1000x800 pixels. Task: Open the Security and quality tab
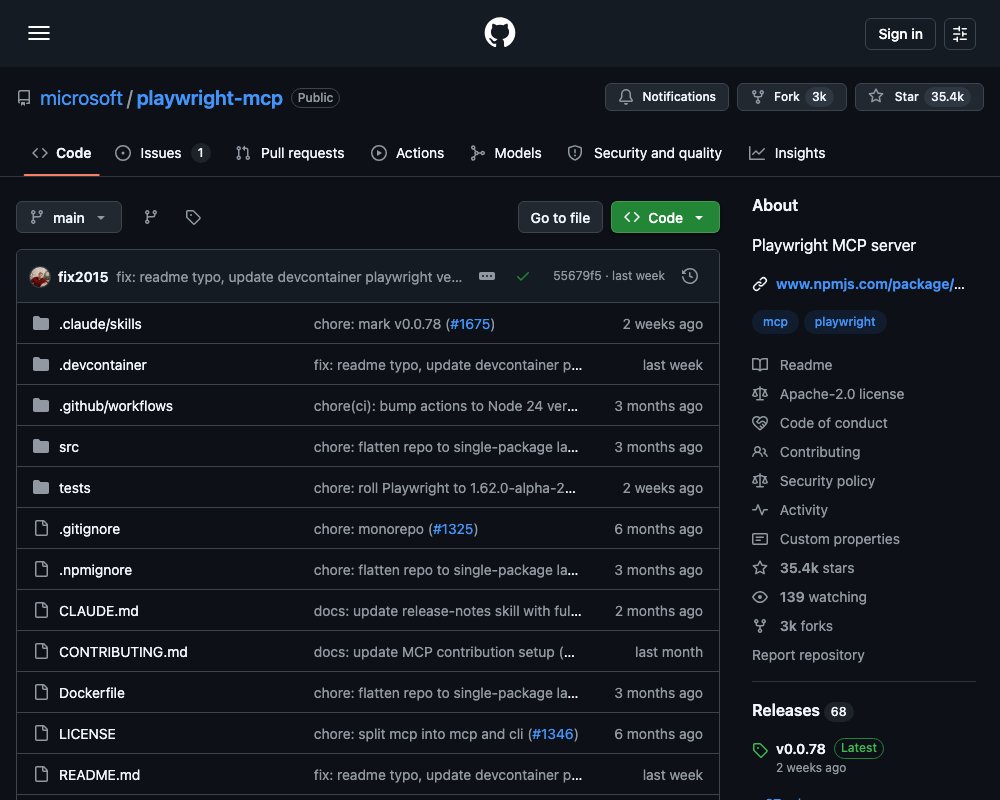[x=645, y=153]
